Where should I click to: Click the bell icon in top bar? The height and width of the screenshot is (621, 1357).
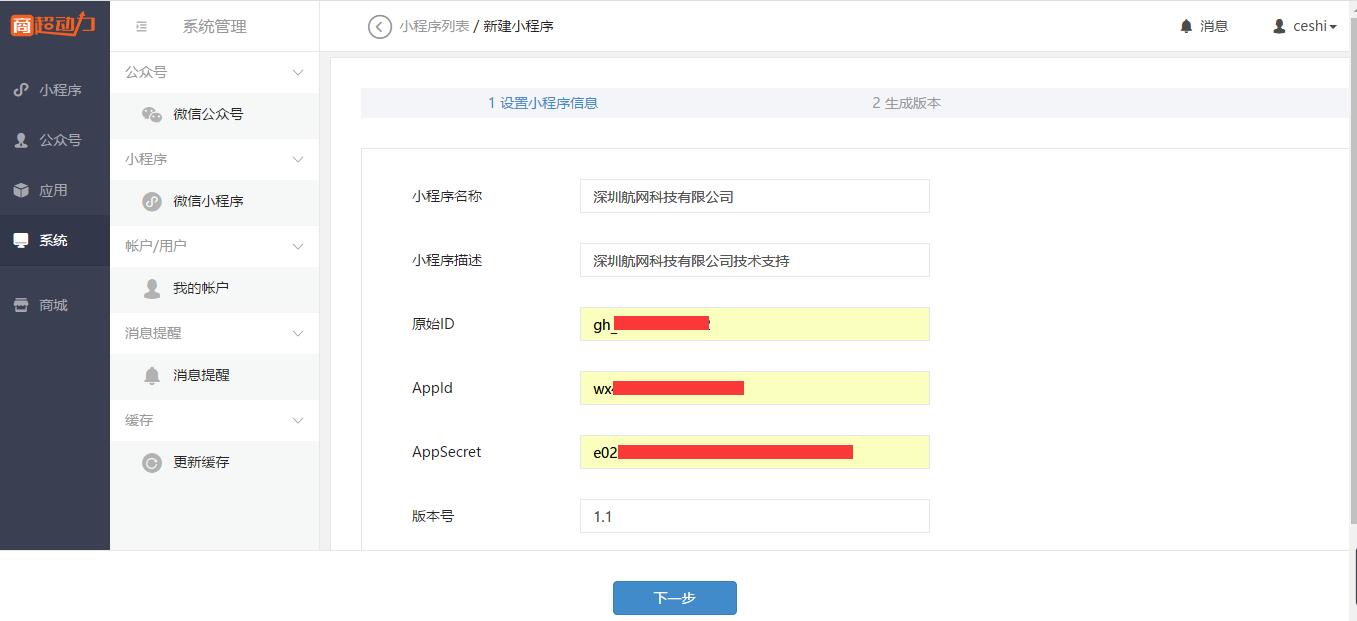pyautogui.click(x=1187, y=26)
